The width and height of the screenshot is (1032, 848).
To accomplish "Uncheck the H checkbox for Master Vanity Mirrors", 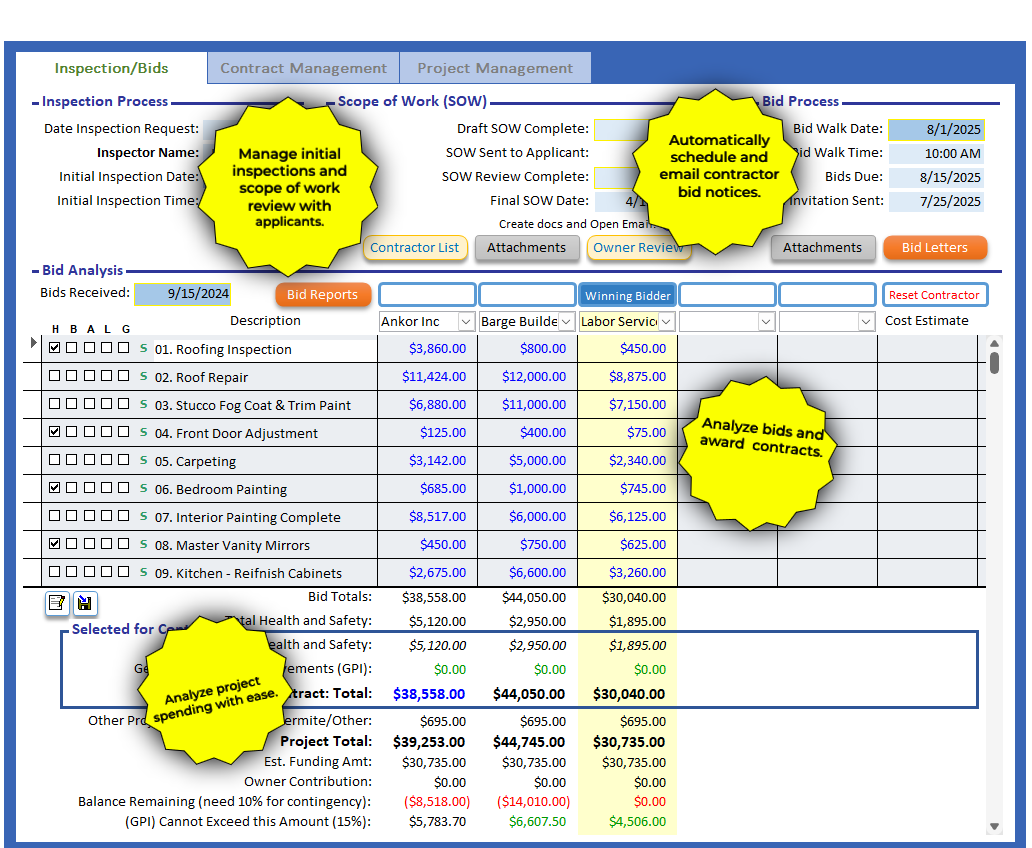I will (x=55, y=543).
